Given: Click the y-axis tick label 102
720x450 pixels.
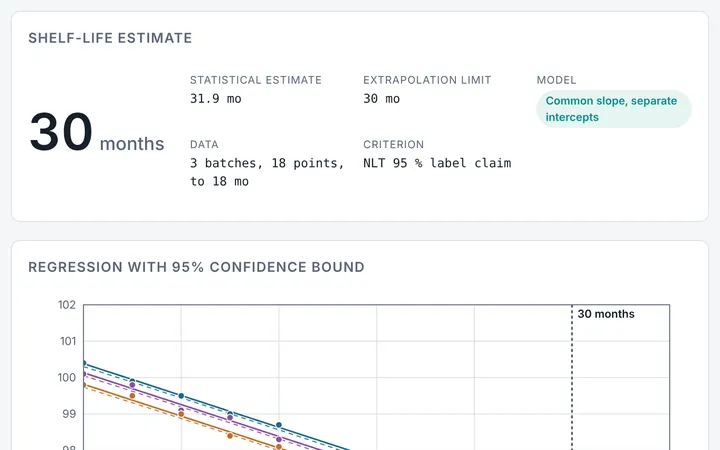Looking at the screenshot, I should [x=67, y=305].
